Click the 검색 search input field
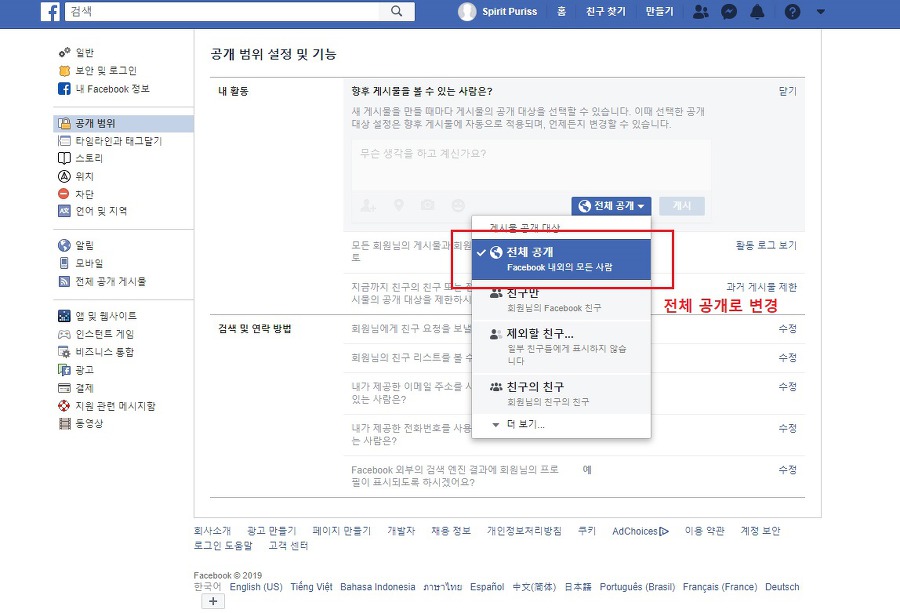The height and width of the screenshot is (613, 900). click(x=223, y=11)
